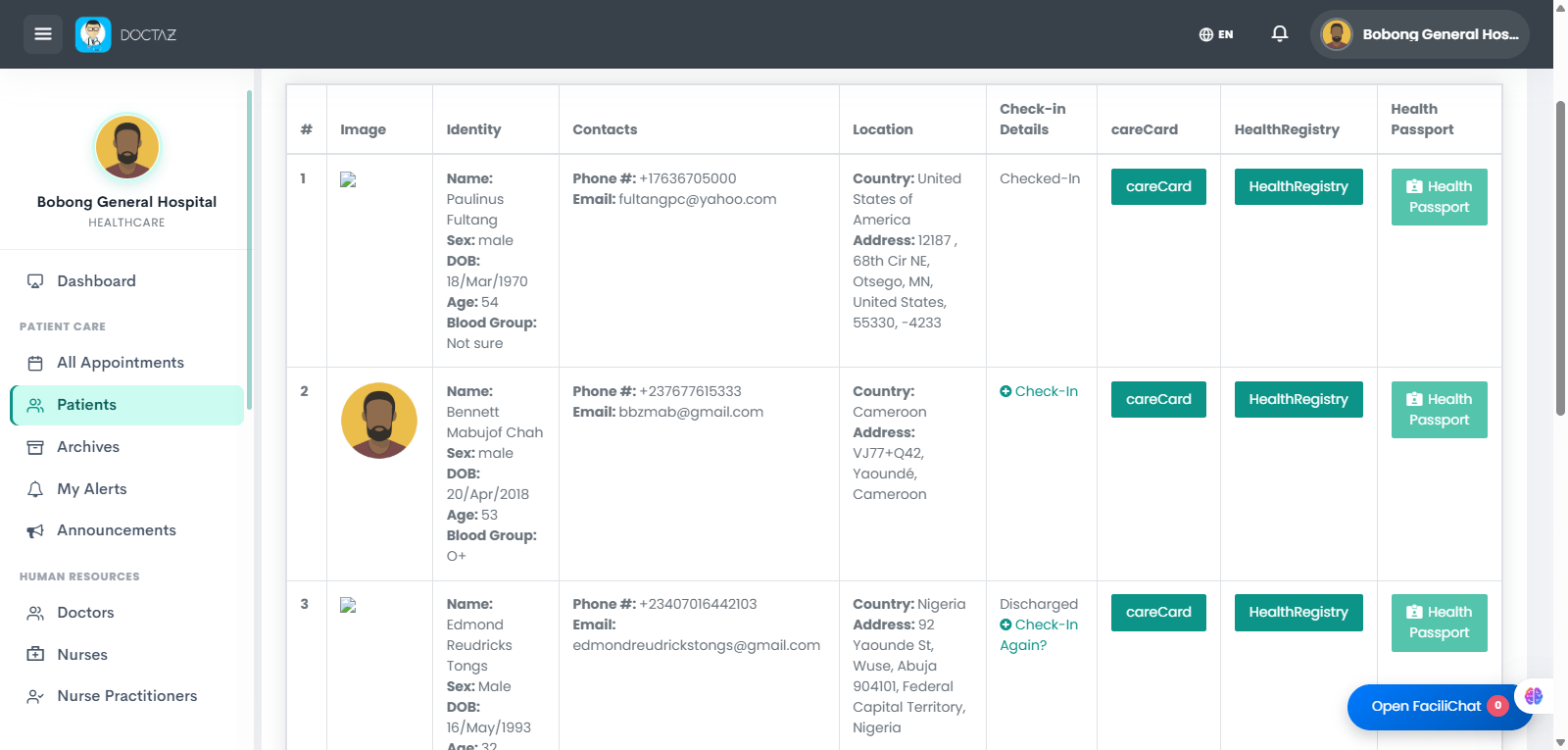Click the scrollbar down arrow
The height and width of the screenshot is (750, 1568).
click(x=1560, y=742)
